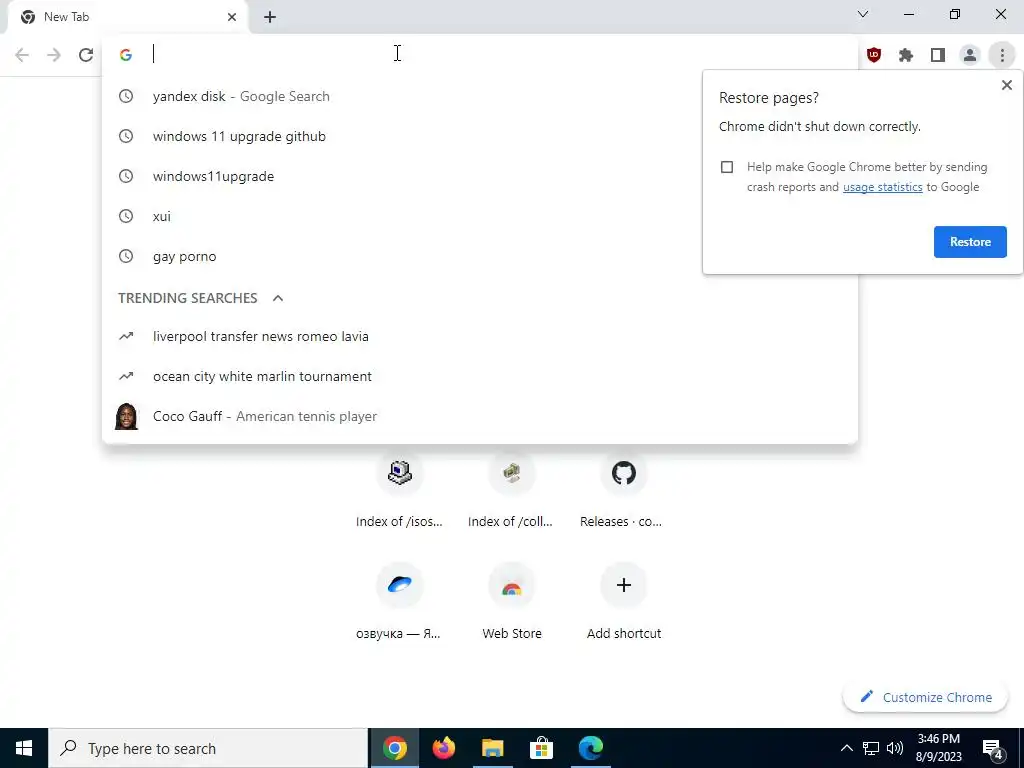Click Add shortcut plus icon

(623, 585)
